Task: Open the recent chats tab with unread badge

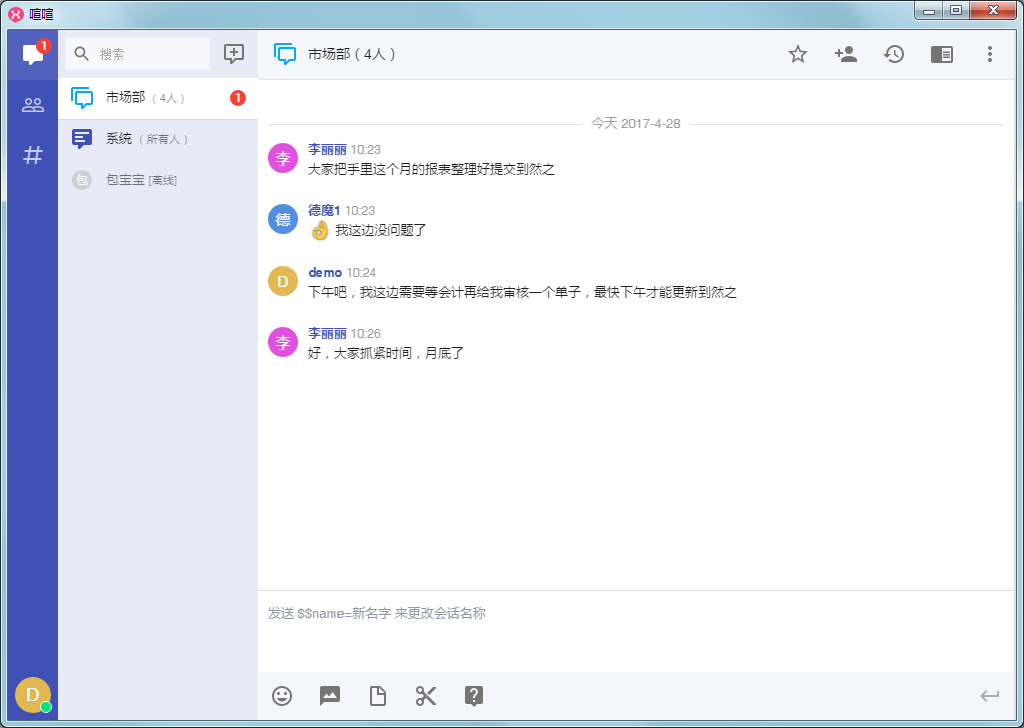Action: pyautogui.click(x=33, y=55)
